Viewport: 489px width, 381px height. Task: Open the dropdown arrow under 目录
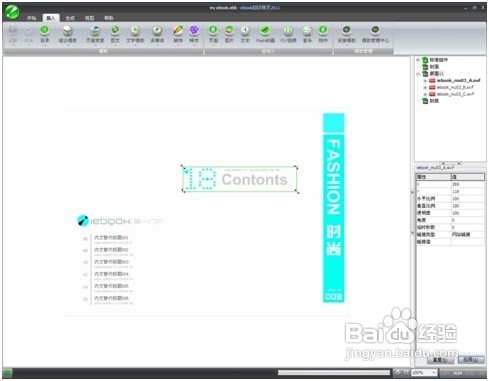(x=45, y=45)
